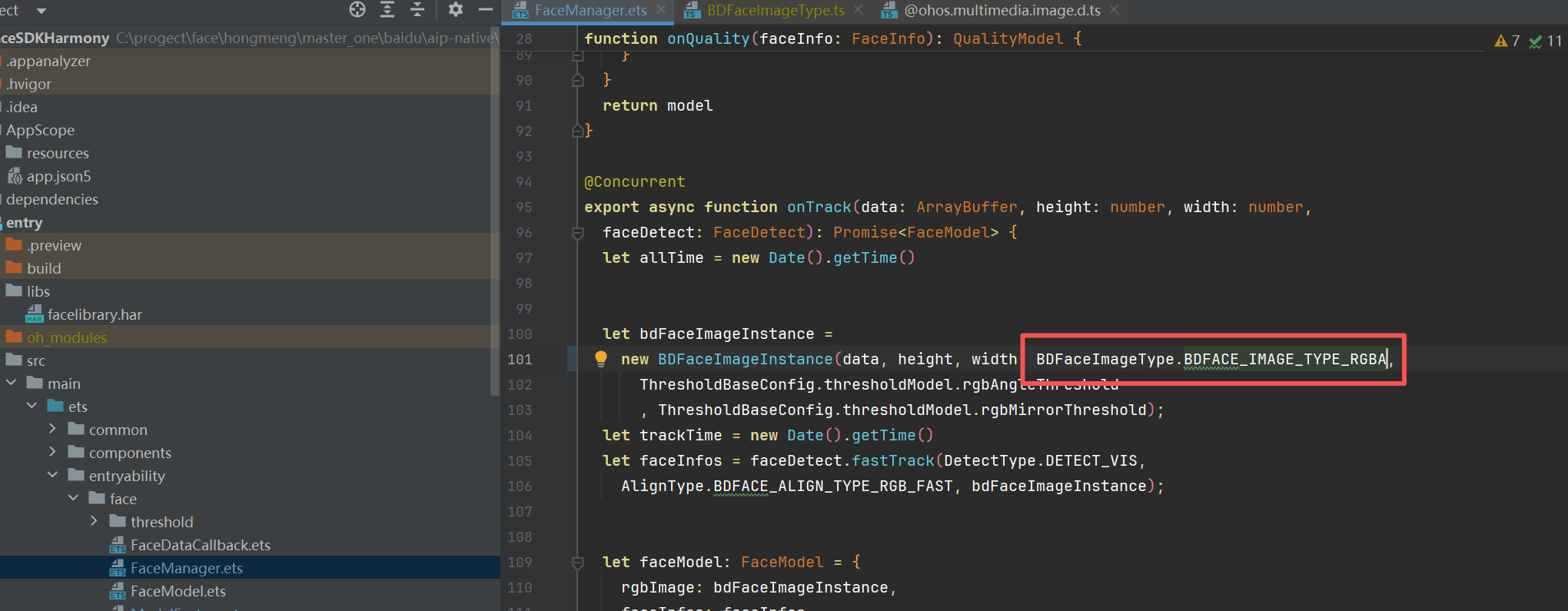Click the green checkmark showing 11
The image size is (1568, 611).
click(1545, 41)
